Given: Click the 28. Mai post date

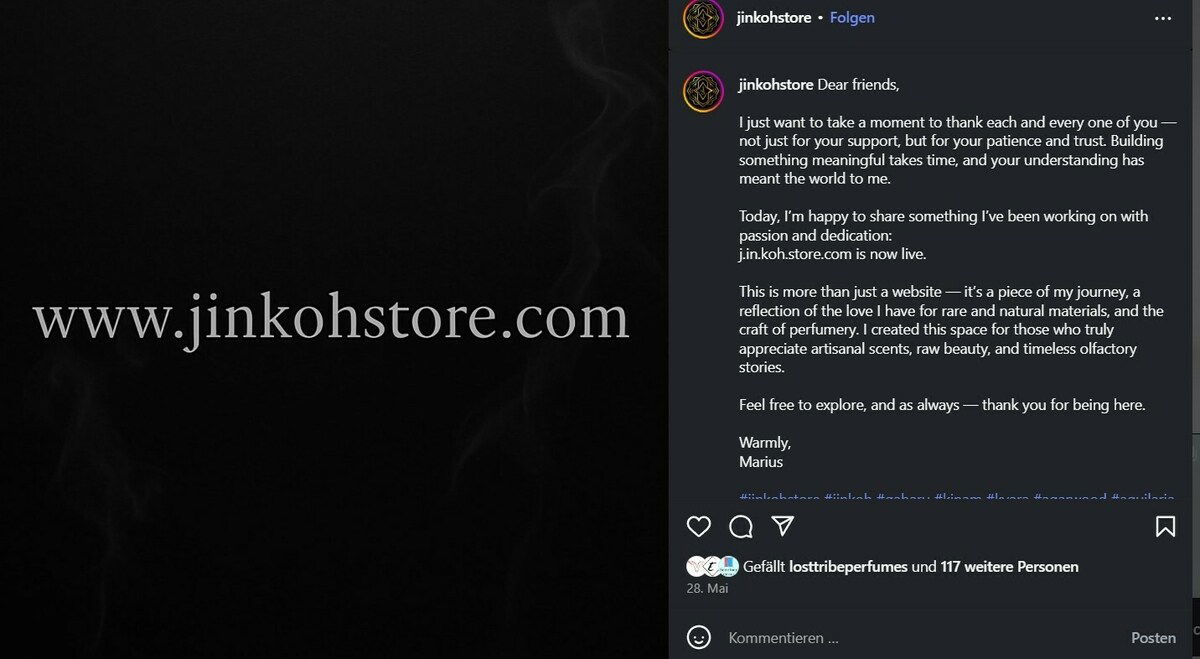Looking at the screenshot, I should point(707,589).
